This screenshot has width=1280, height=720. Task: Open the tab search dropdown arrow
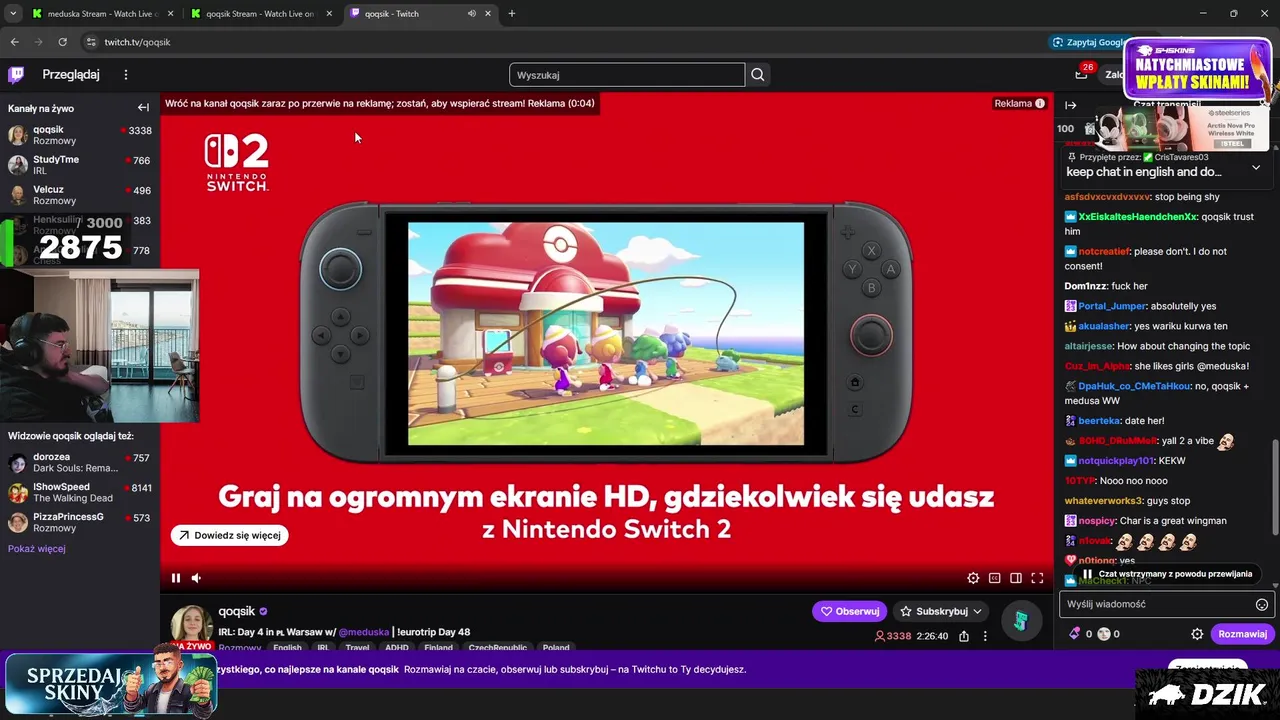[13, 14]
